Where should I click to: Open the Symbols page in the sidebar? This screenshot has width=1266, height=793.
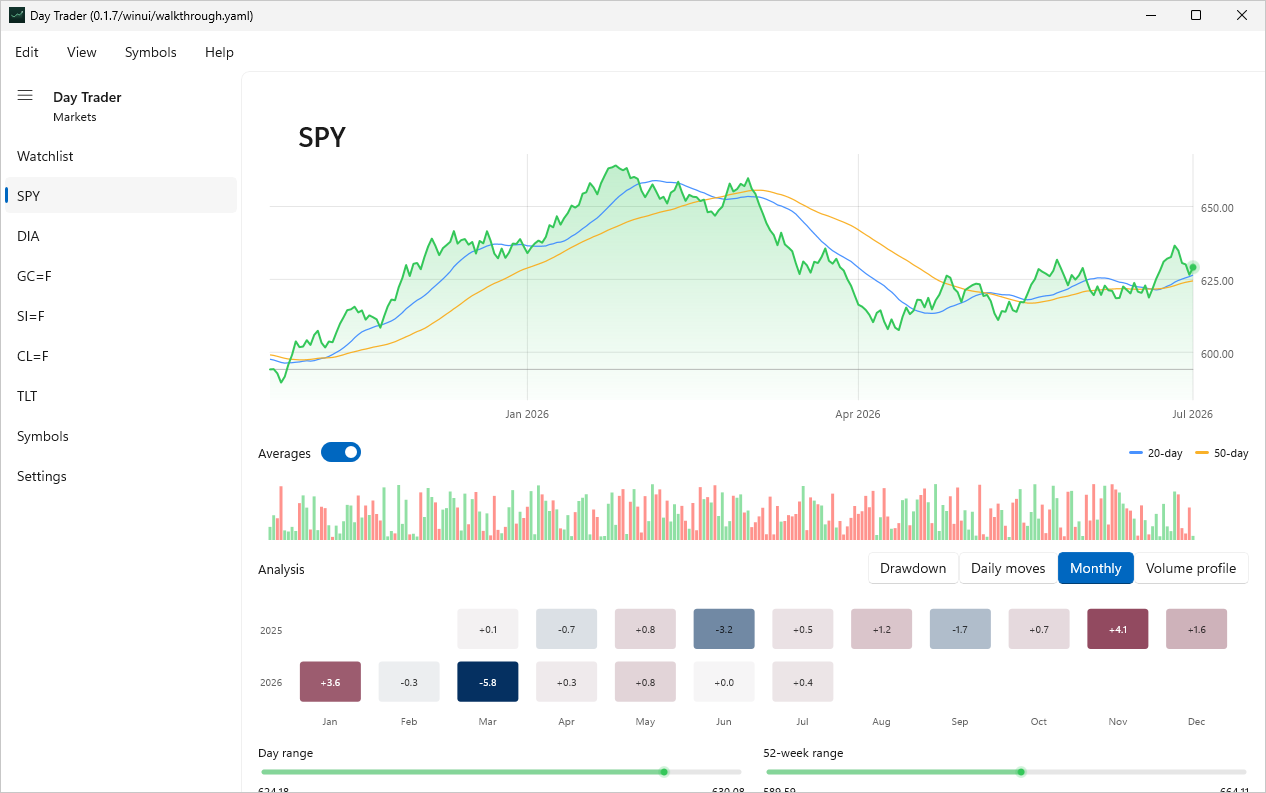(x=121, y=436)
